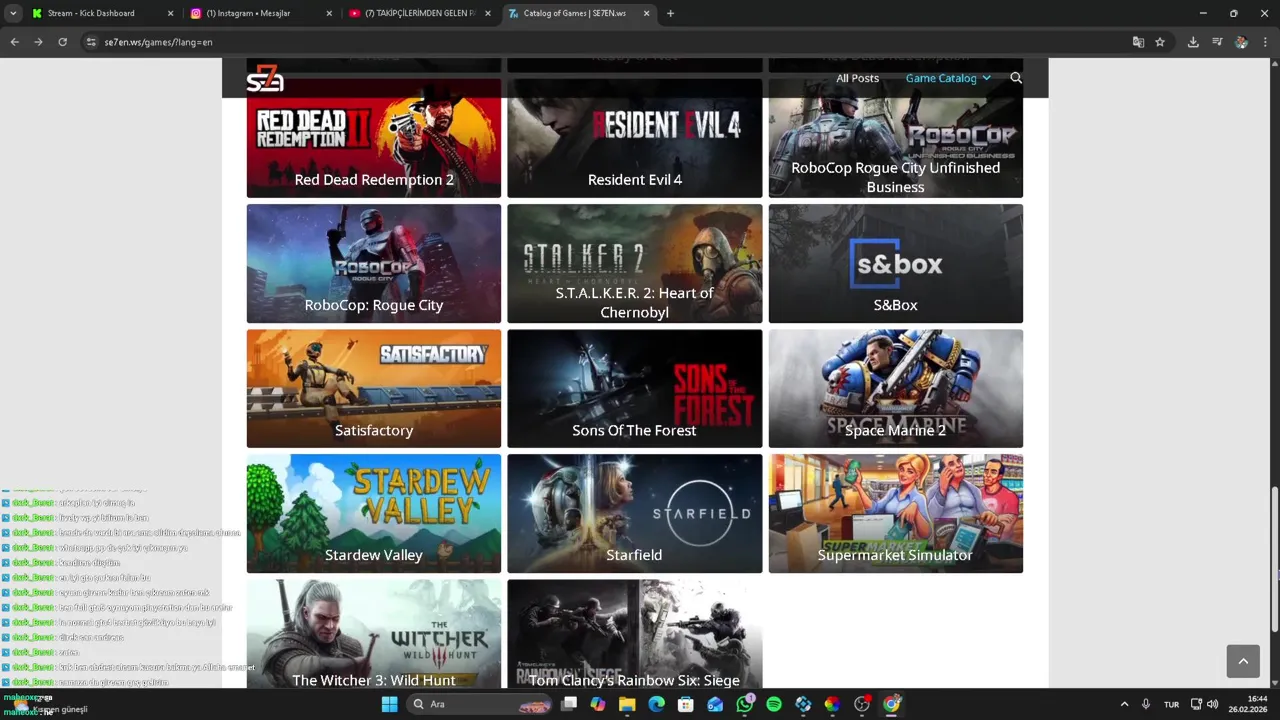1280x720 pixels.
Task: Open Task View on the taskbar
Action: tap(569, 704)
